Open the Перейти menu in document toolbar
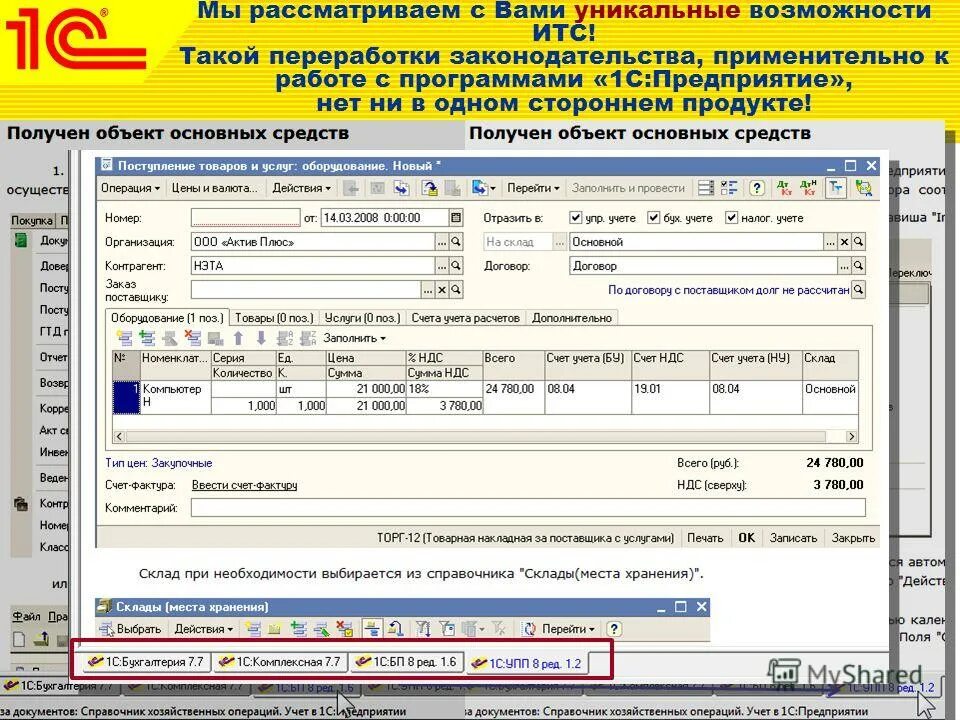The image size is (960, 720). 533,189
